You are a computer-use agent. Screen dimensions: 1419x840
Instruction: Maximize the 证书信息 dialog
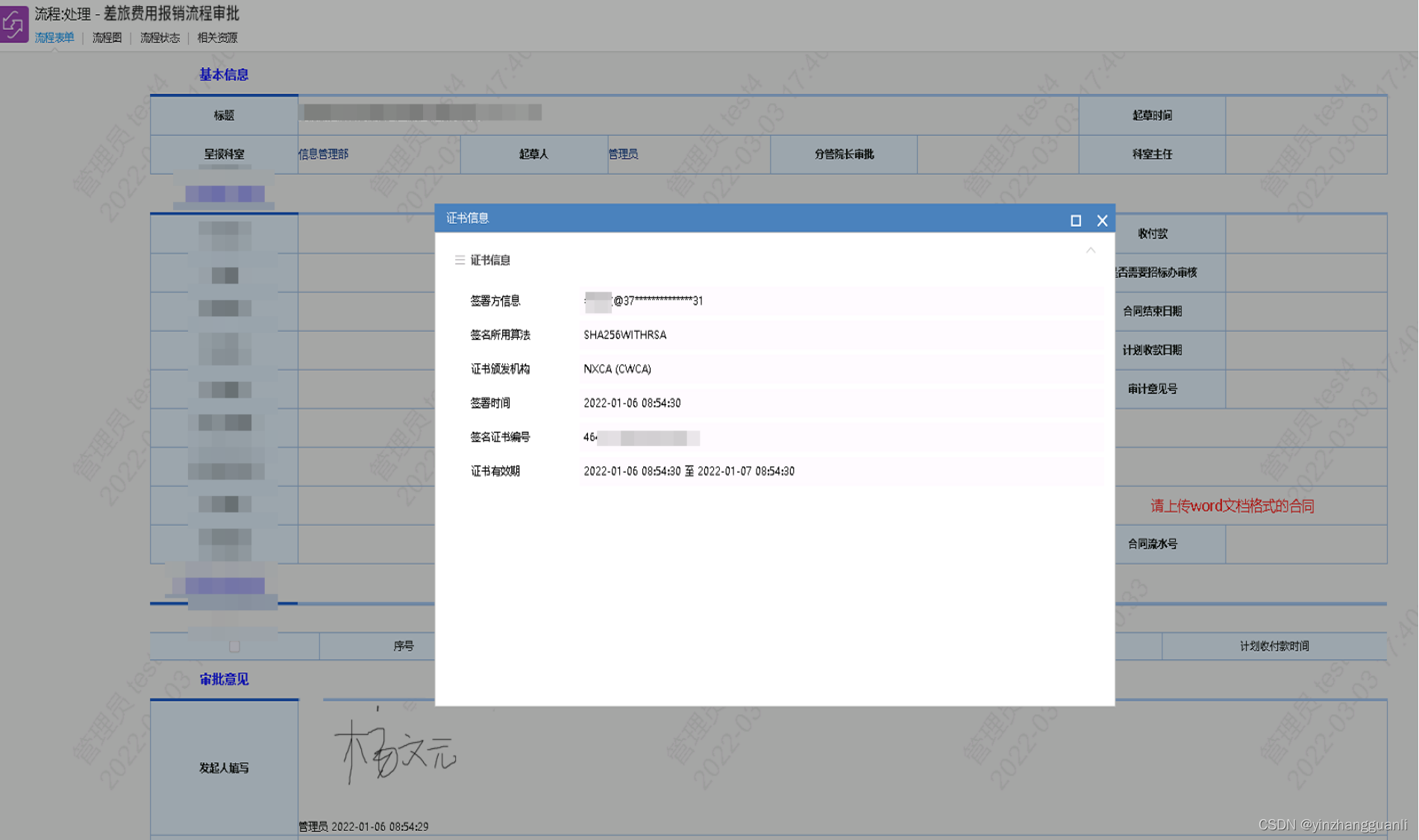[x=1075, y=220]
